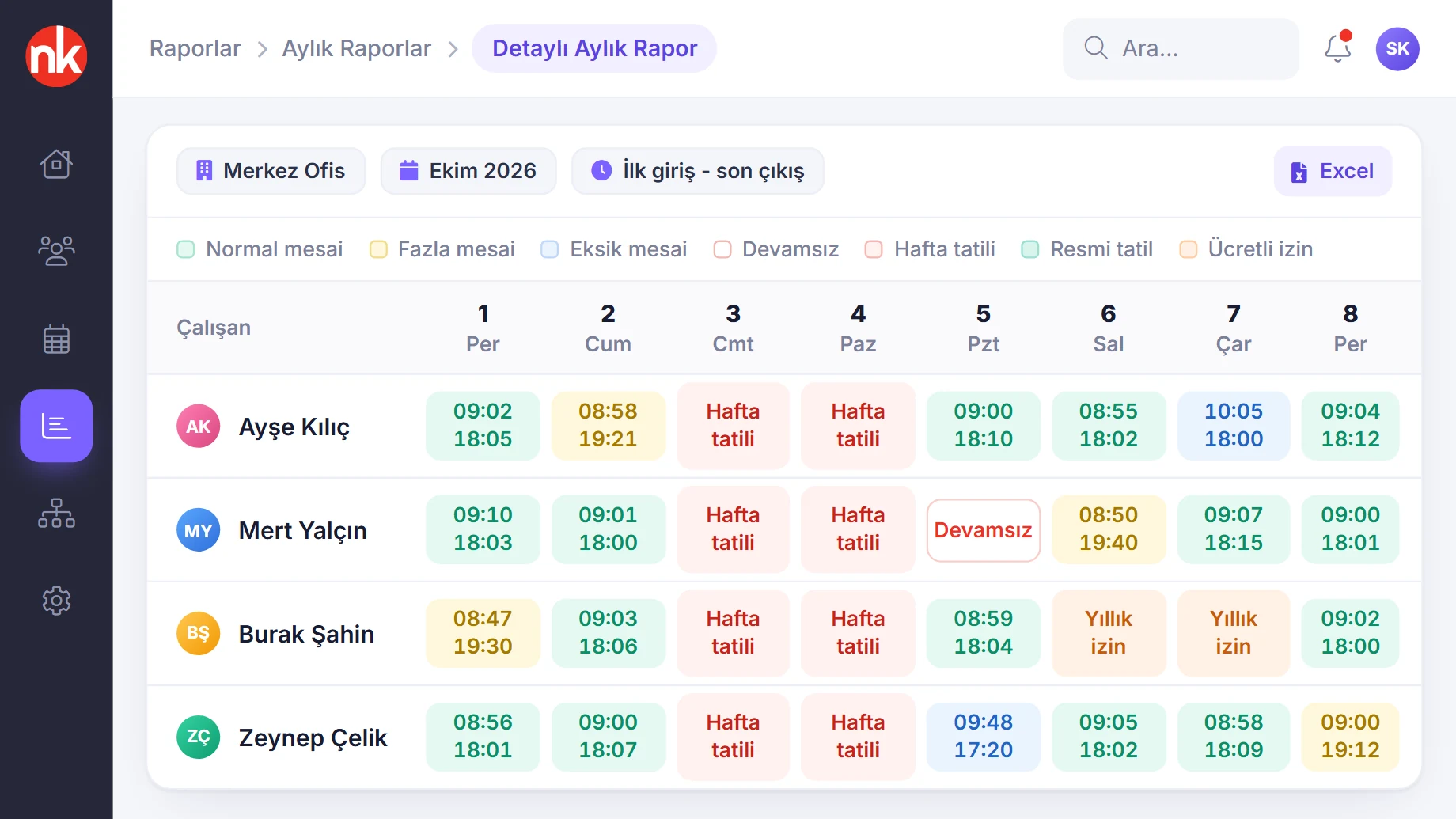This screenshot has width=1456, height=819.
Task: Click the search magnifier icon
Action: point(1096,48)
